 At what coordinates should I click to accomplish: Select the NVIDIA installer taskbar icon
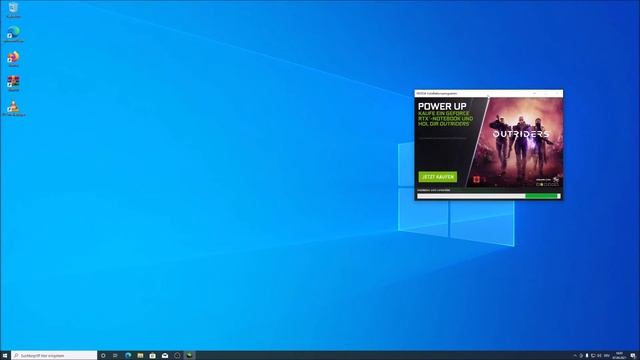pyautogui.click(x=189, y=356)
